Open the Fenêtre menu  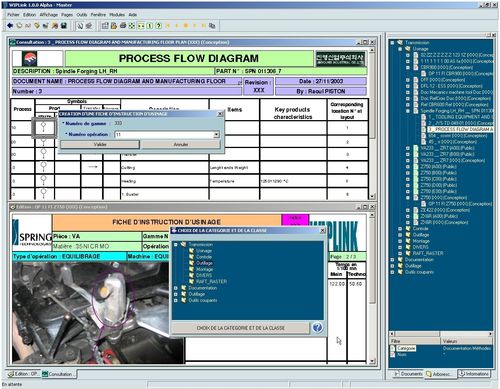coord(98,15)
